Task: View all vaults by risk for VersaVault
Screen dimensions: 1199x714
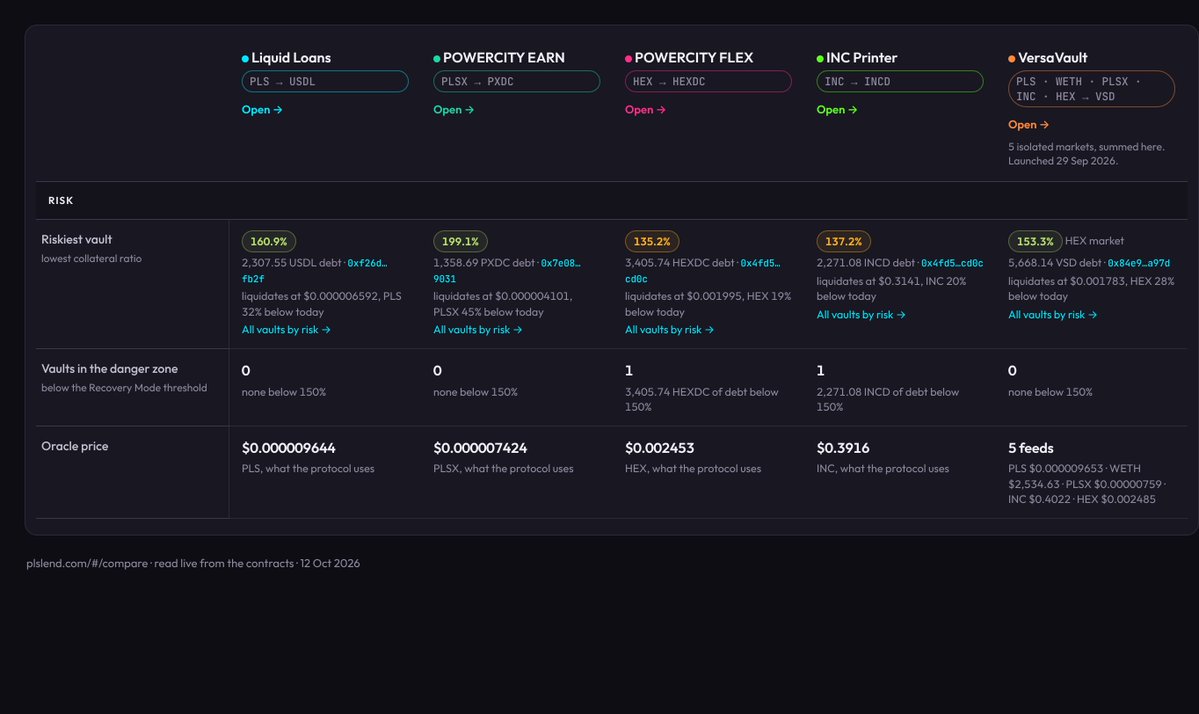Action: tap(1052, 314)
